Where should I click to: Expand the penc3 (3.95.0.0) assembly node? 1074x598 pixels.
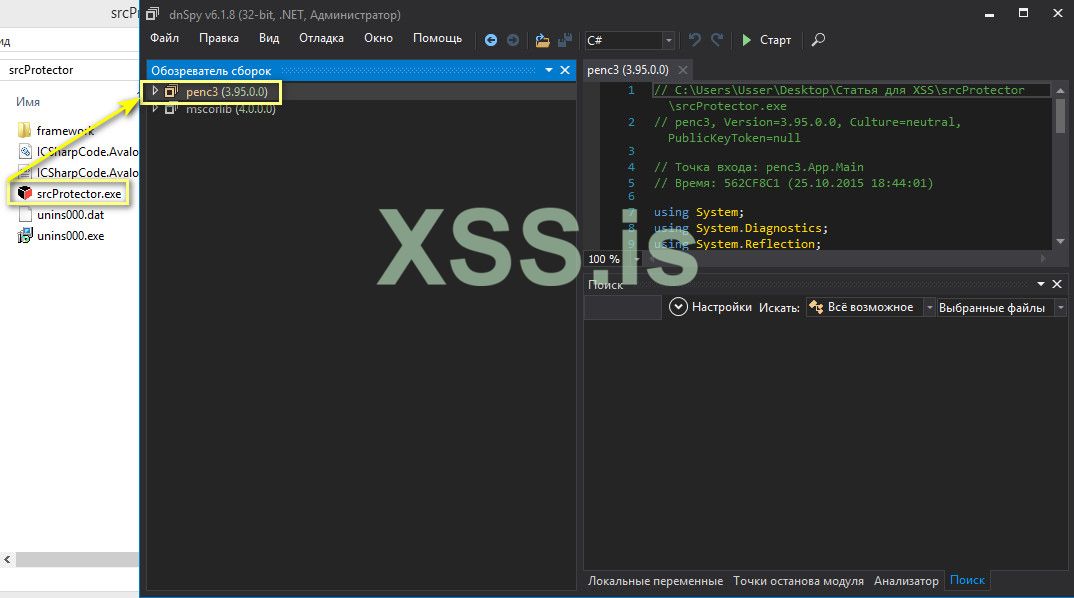(155, 91)
